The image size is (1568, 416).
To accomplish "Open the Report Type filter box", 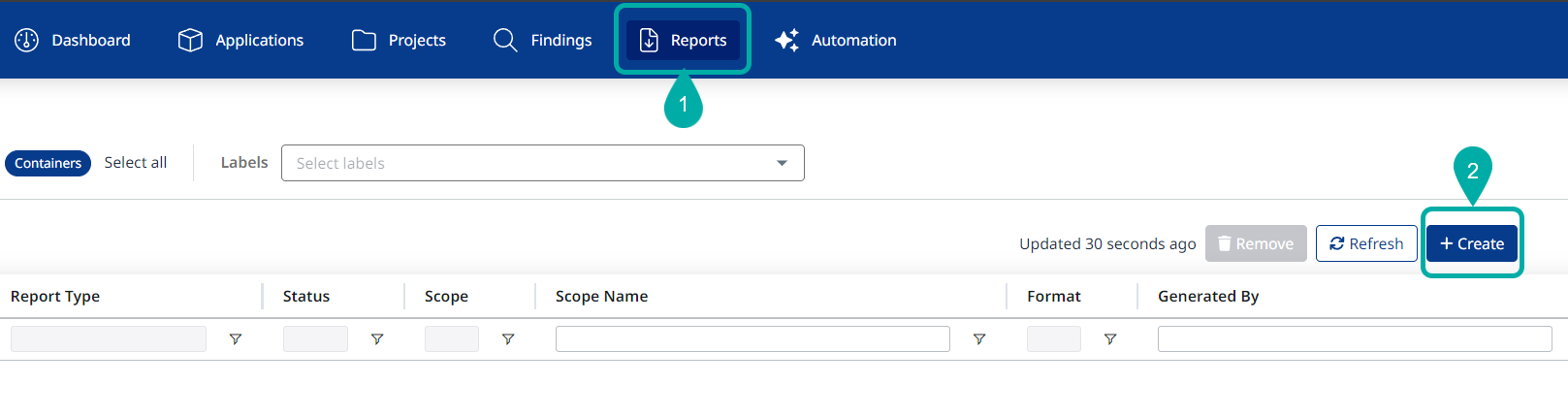I will (109, 338).
